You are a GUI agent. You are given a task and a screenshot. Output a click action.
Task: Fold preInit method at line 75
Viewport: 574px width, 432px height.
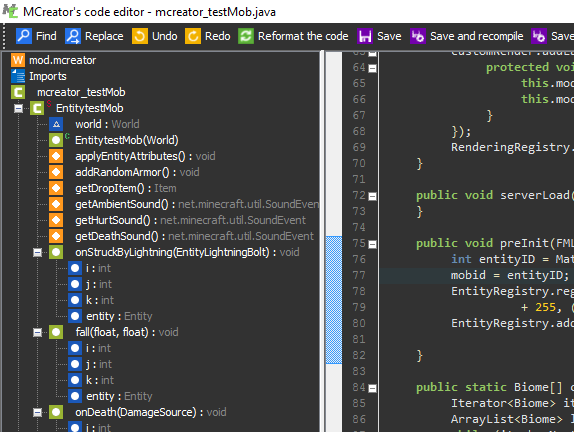tap(372, 244)
